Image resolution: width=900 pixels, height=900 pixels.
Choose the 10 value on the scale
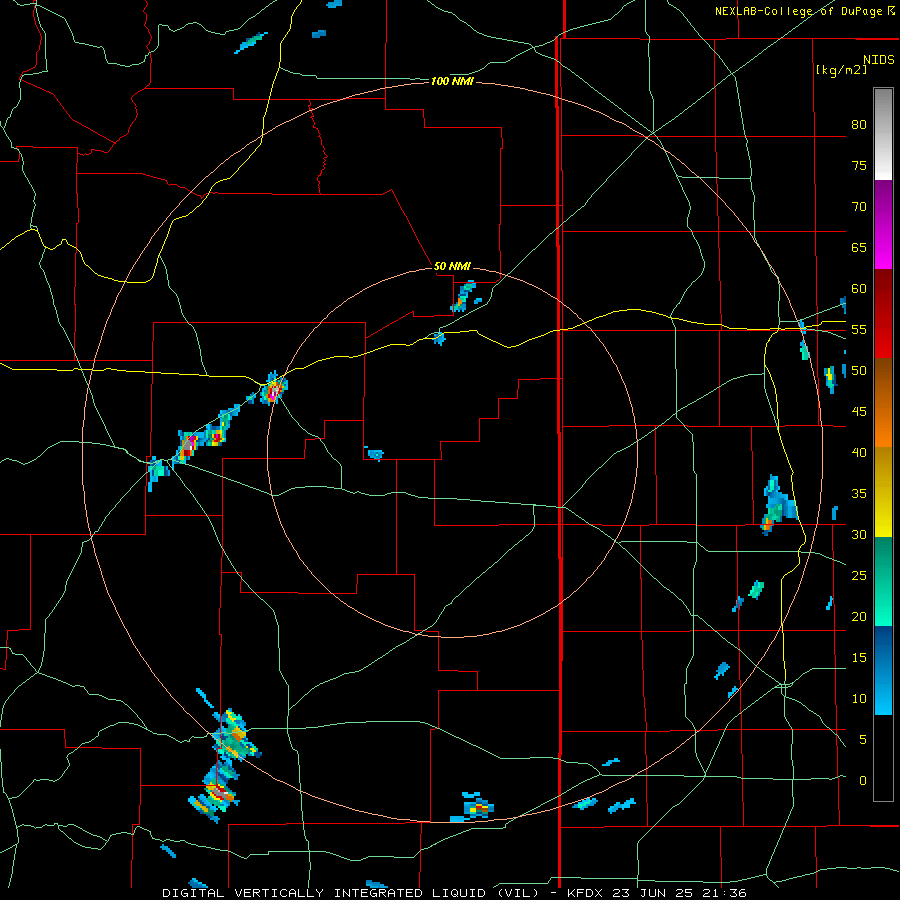click(859, 699)
